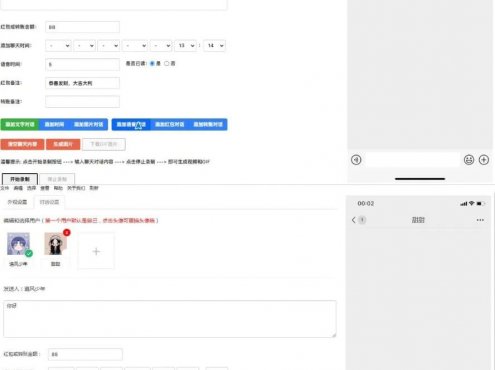This screenshot has width=495, height=370.
Task: Click the red clear chat content button
Action: (x=22, y=144)
